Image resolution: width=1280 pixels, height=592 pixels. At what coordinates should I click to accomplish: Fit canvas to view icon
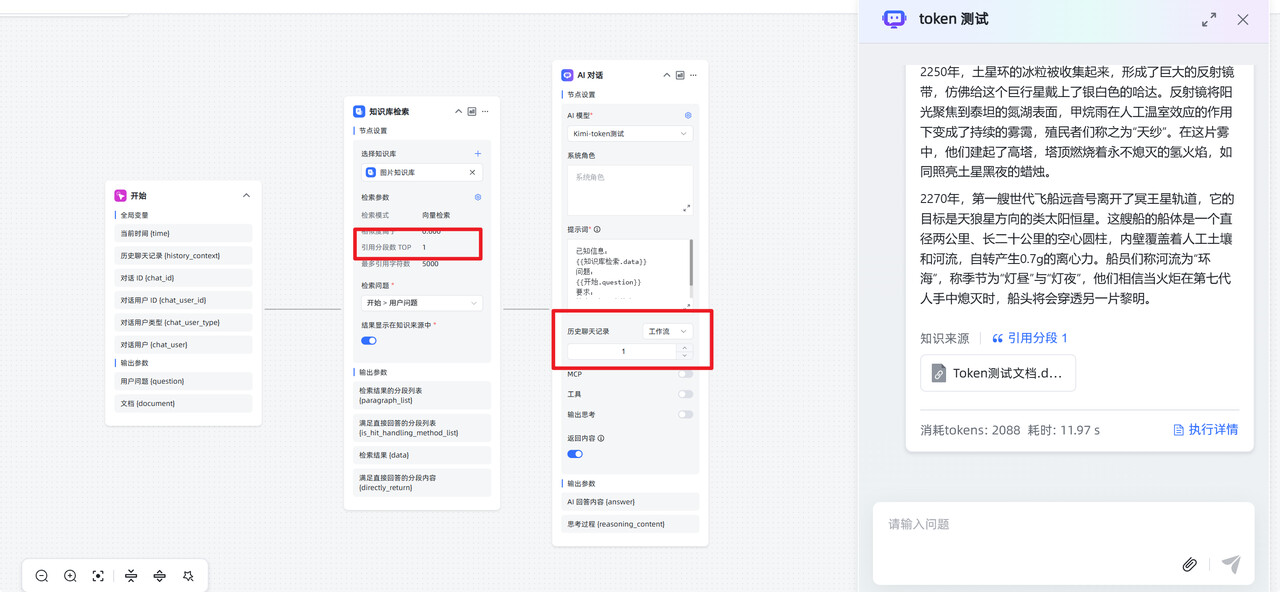pos(98,576)
